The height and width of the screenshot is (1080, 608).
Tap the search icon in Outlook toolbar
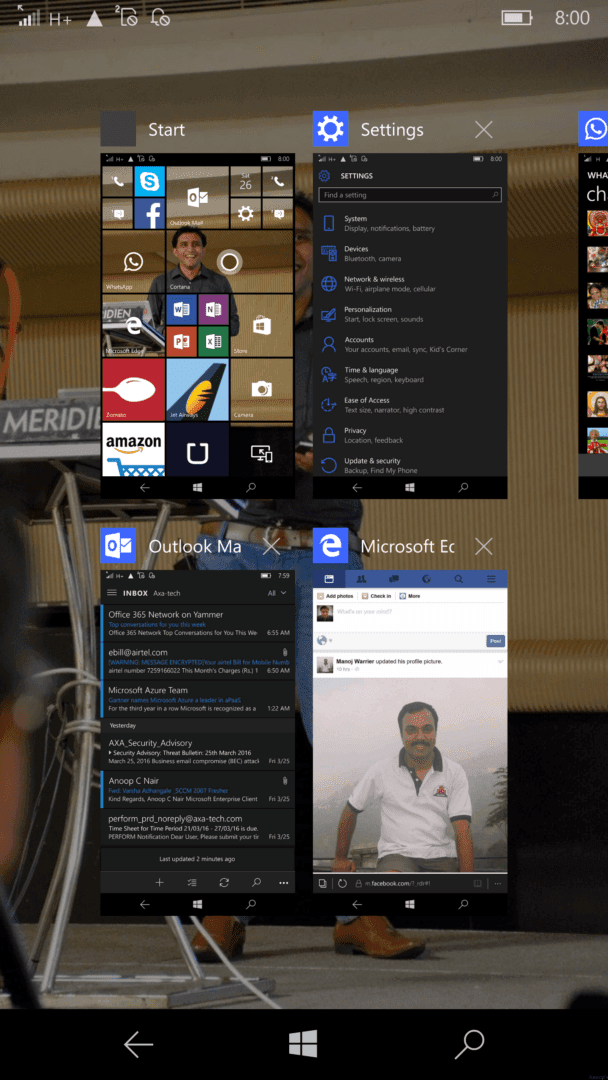pyautogui.click(x=256, y=882)
